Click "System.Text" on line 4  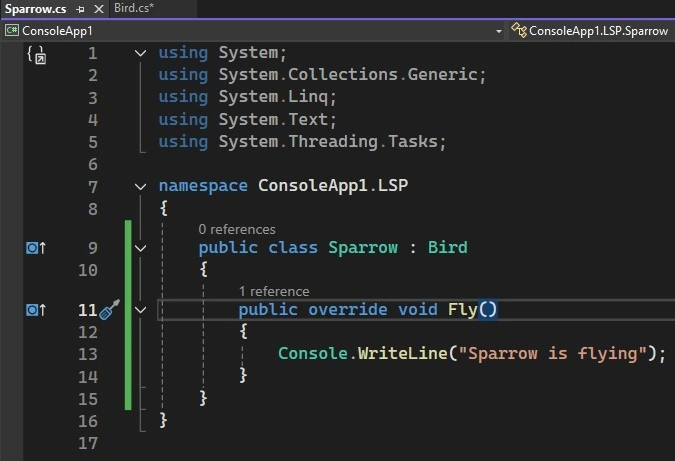point(273,119)
